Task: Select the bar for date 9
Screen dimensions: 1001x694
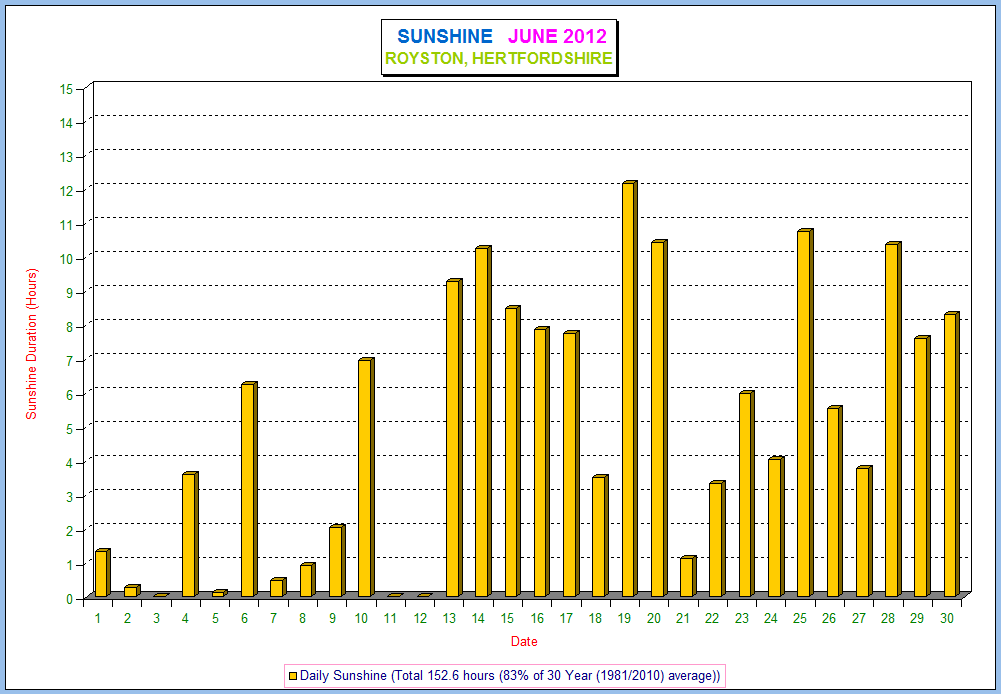Action: tap(337, 561)
